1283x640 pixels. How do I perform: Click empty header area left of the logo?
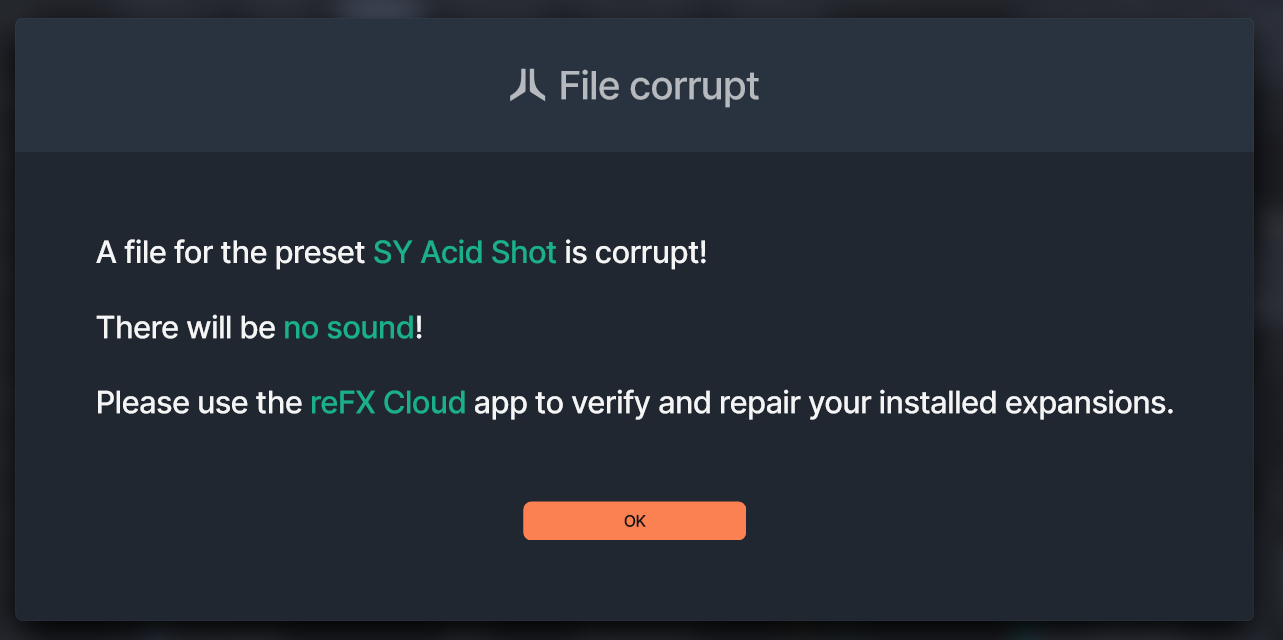point(250,86)
